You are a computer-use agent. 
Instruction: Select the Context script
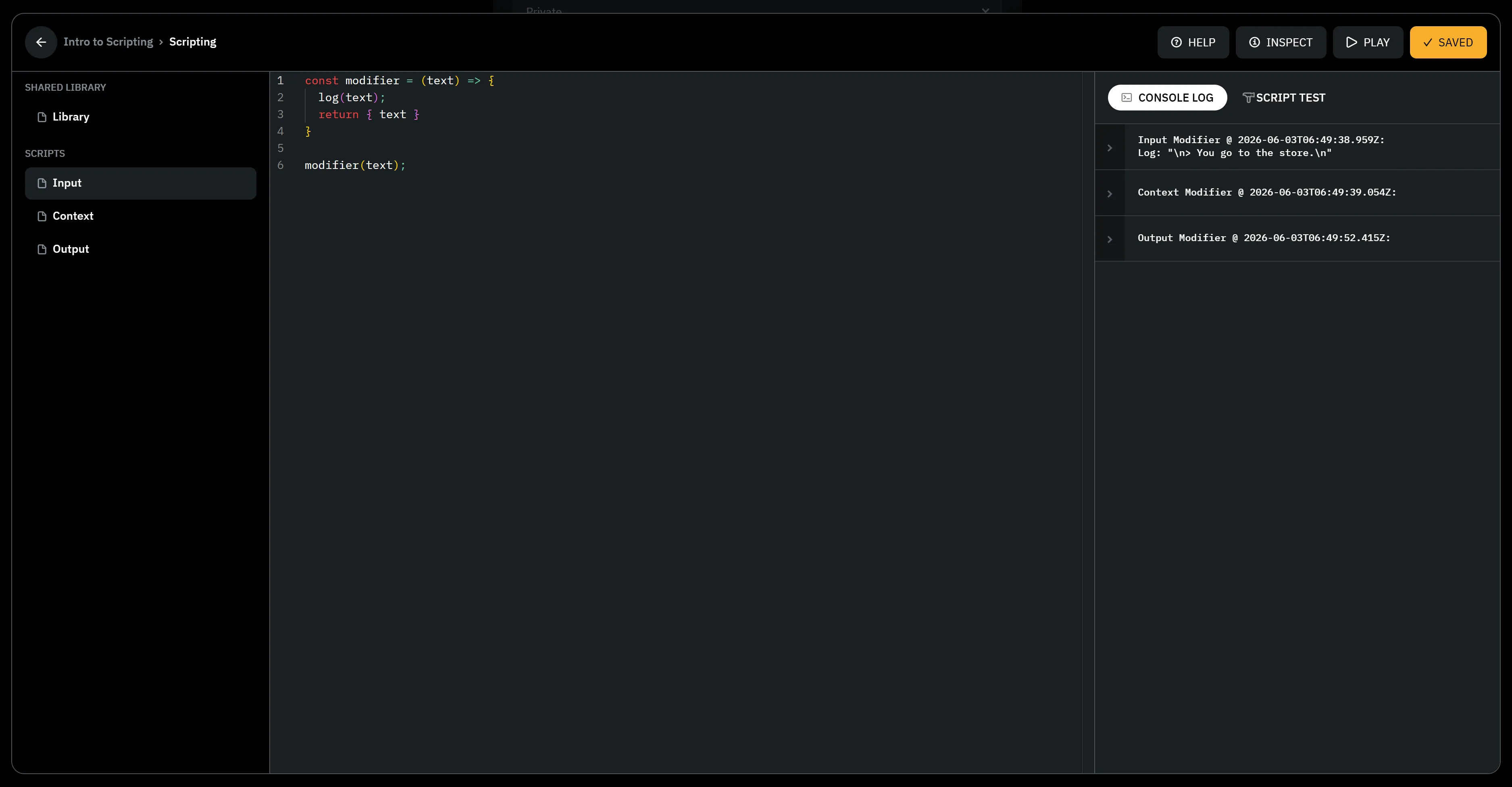pos(140,216)
